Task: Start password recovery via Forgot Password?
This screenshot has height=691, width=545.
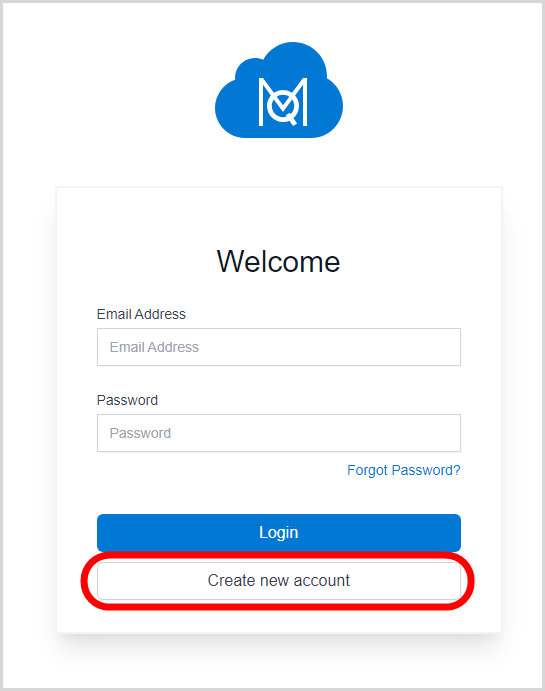Action: click(x=404, y=470)
